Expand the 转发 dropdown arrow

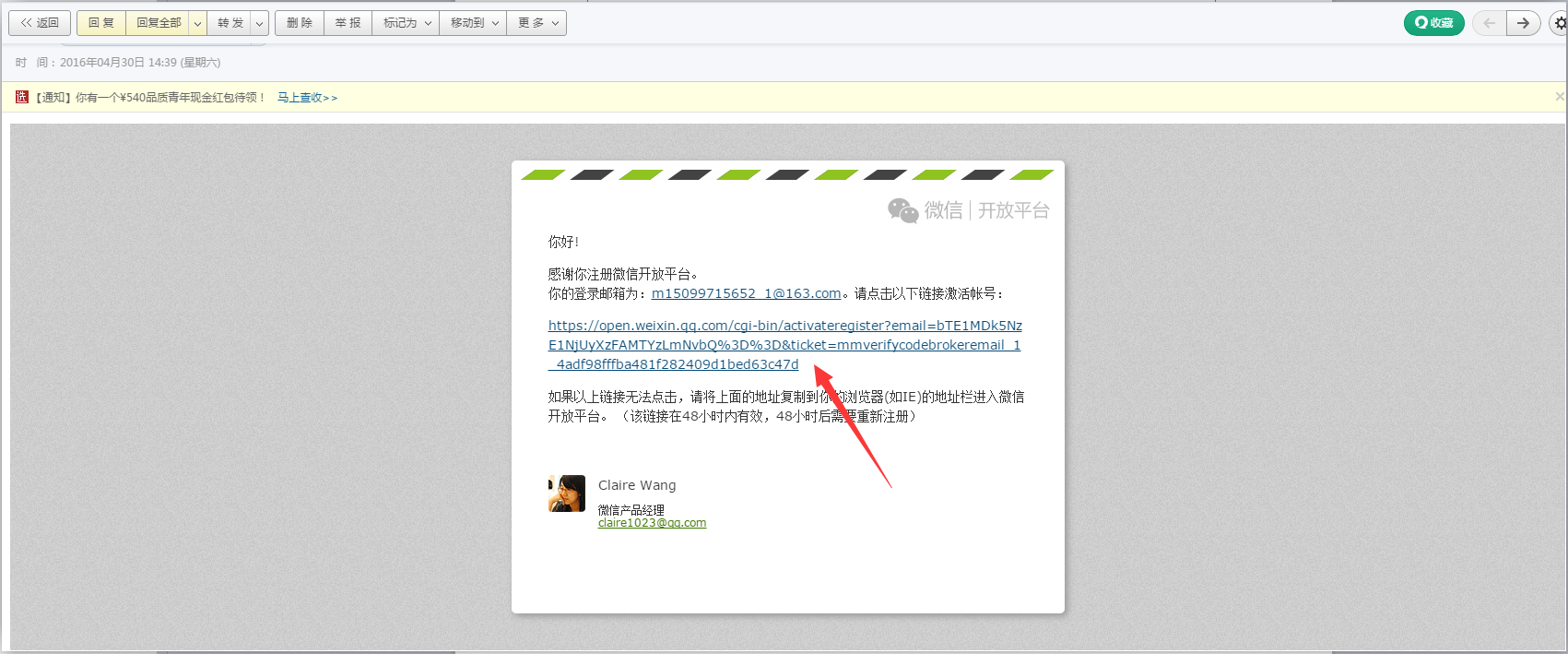click(260, 23)
